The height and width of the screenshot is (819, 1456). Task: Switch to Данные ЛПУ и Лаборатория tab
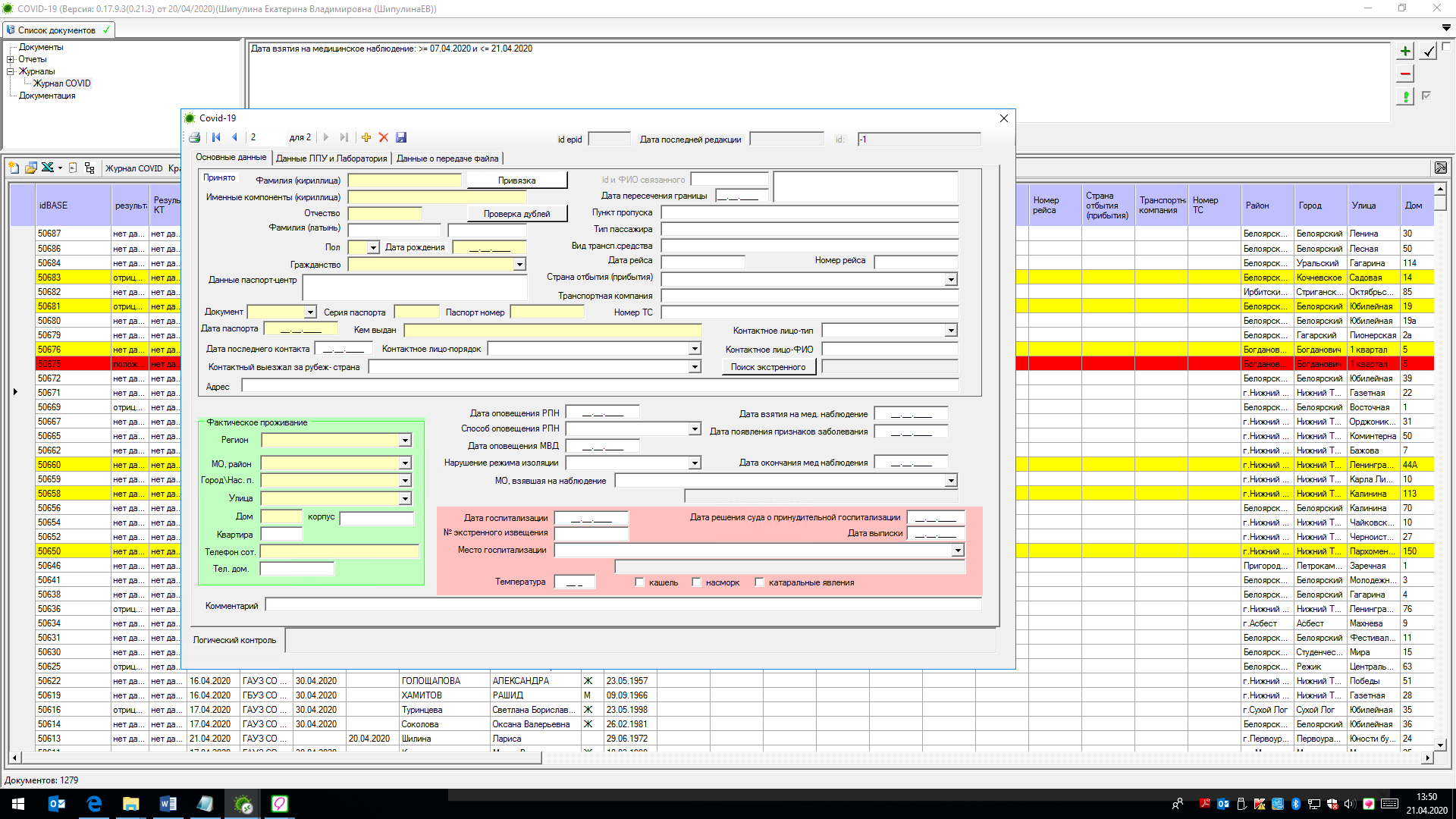[x=331, y=158]
